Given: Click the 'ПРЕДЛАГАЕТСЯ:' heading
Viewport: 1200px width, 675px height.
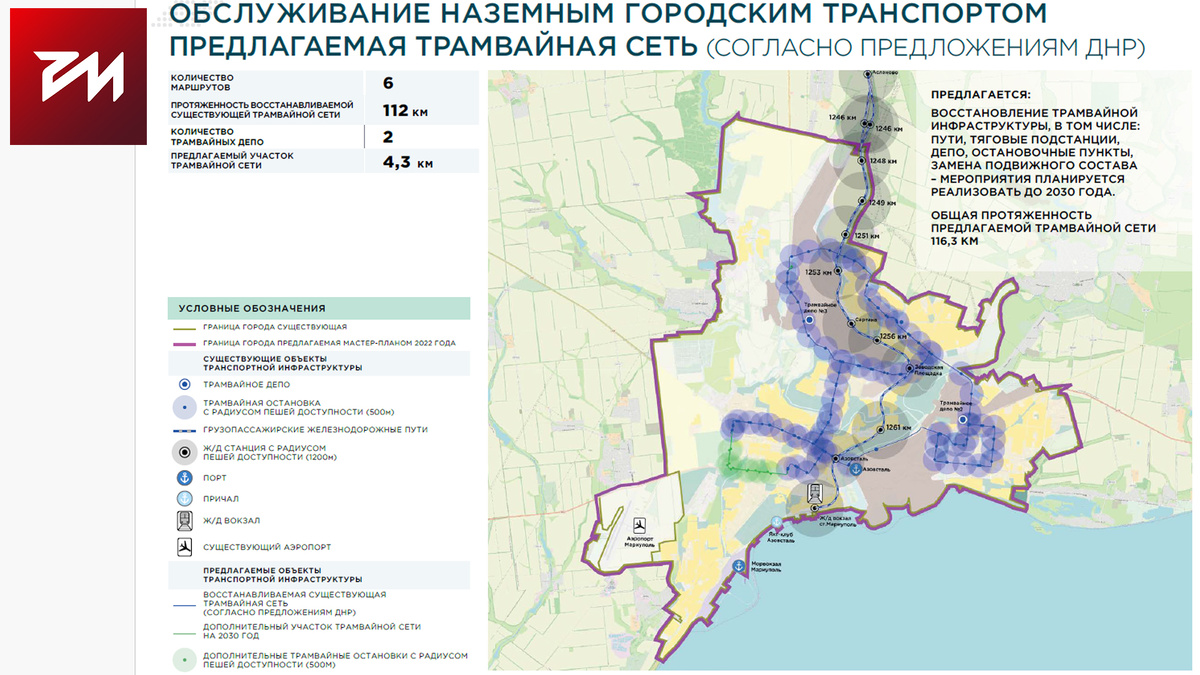Looking at the screenshot, I should click(980, 93).
